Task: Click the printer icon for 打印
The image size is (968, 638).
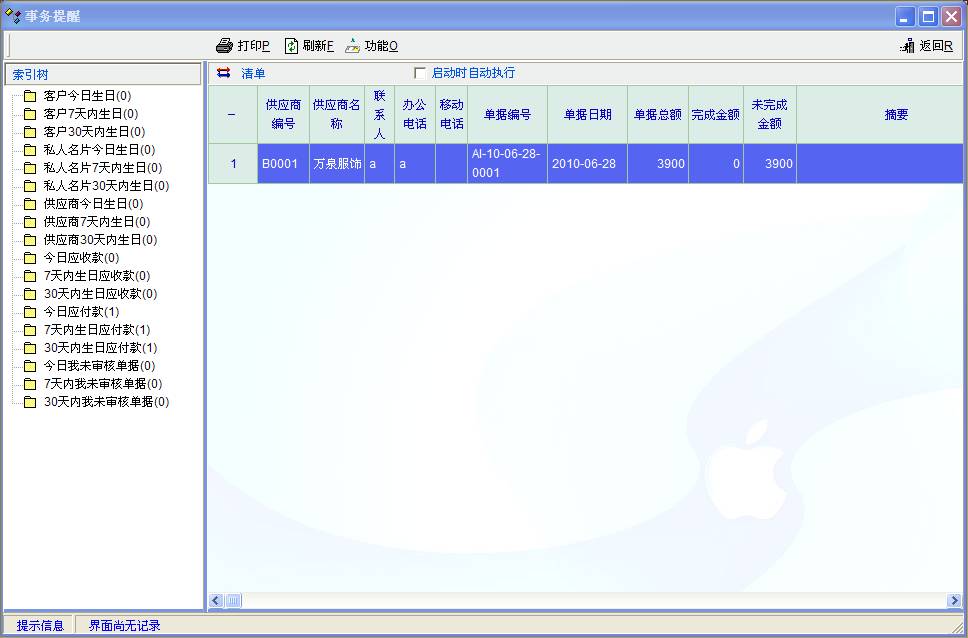Action: (225, 46)
